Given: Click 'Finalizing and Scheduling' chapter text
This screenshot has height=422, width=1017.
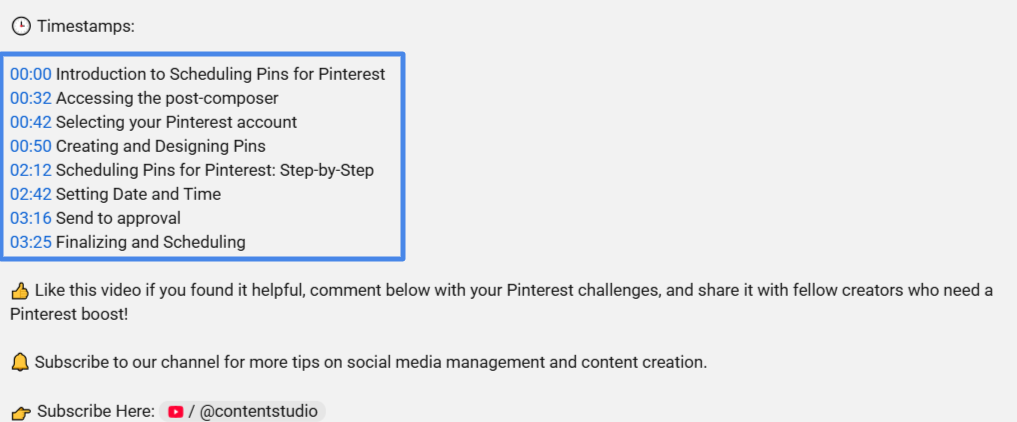Looking at the screenshot, I should pos(150,242).
